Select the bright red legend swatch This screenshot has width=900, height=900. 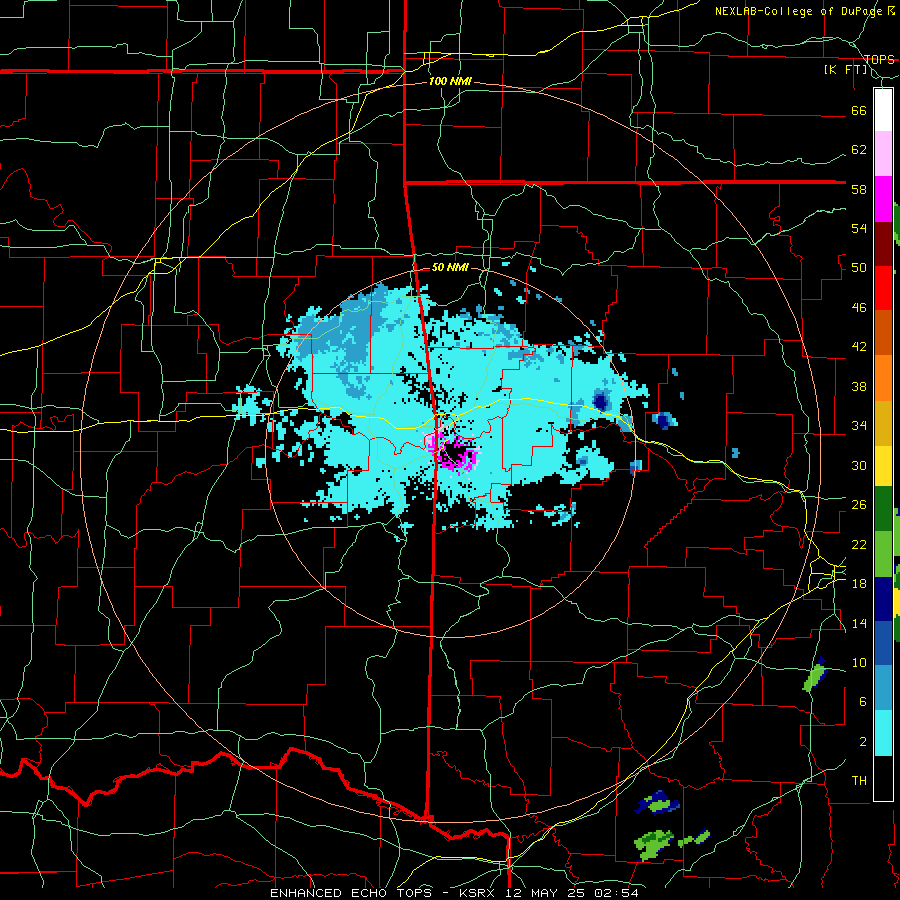point(883,288)
